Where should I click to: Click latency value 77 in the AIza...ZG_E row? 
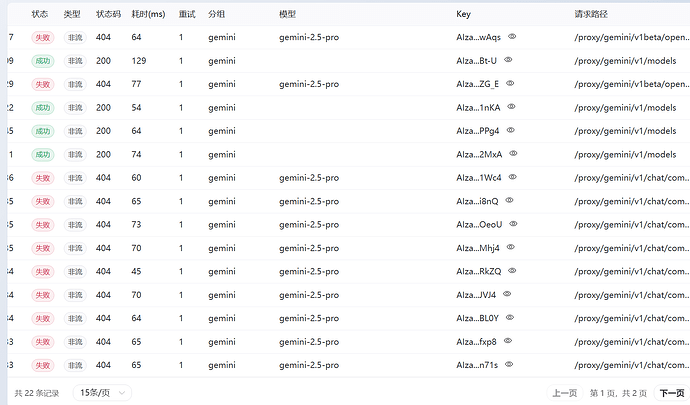pyautogui.click(x=136, y=84)
